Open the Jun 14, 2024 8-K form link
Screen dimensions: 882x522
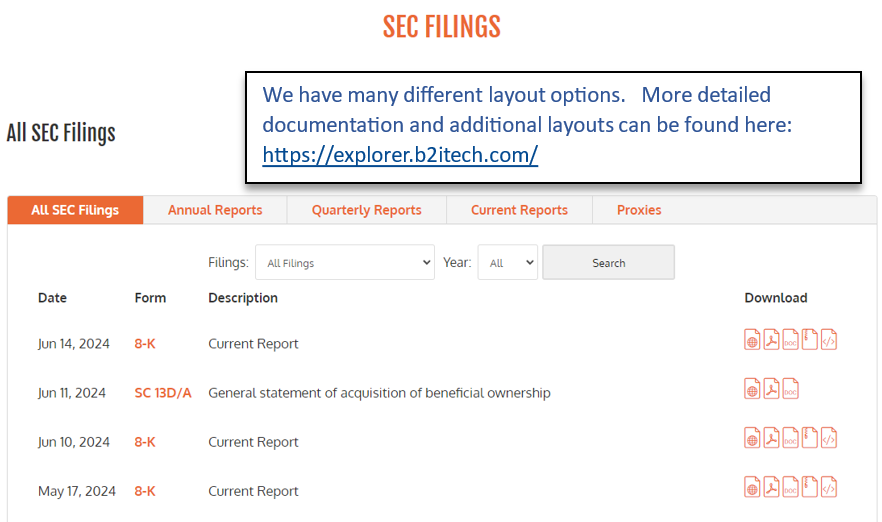click(145, 344)
